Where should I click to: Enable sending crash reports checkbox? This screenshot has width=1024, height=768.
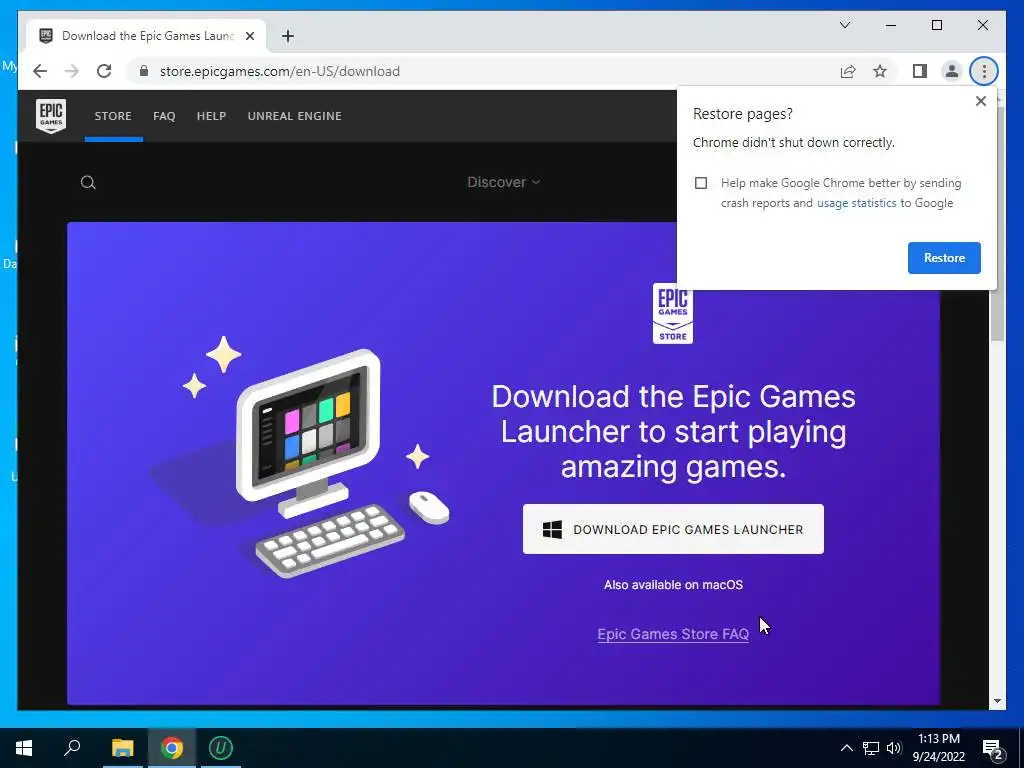pyautogui.click(x=701, y=183)
